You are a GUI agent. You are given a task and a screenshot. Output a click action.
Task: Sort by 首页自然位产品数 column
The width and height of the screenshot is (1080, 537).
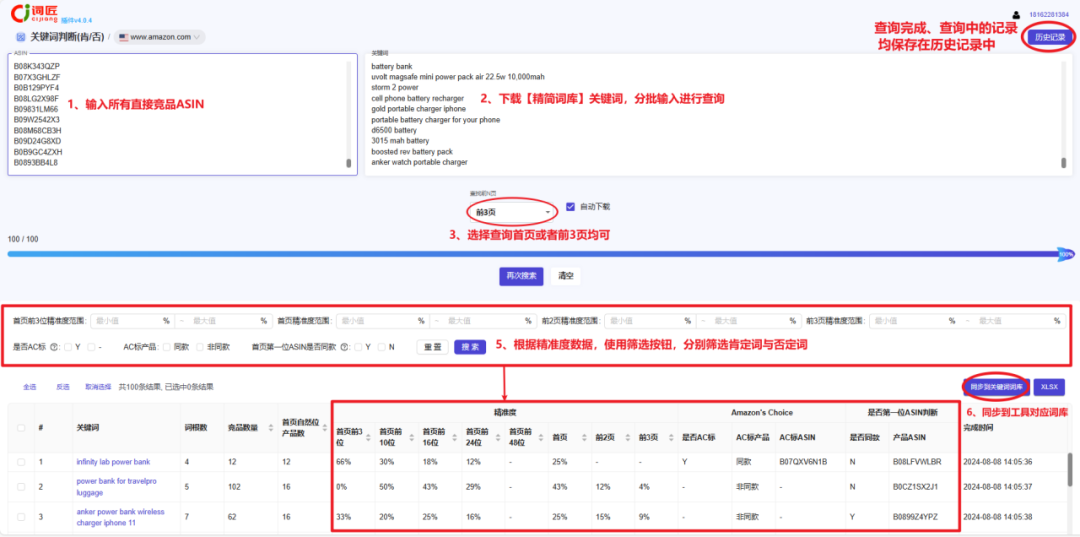pyautogui.click(x=324, y=428)
